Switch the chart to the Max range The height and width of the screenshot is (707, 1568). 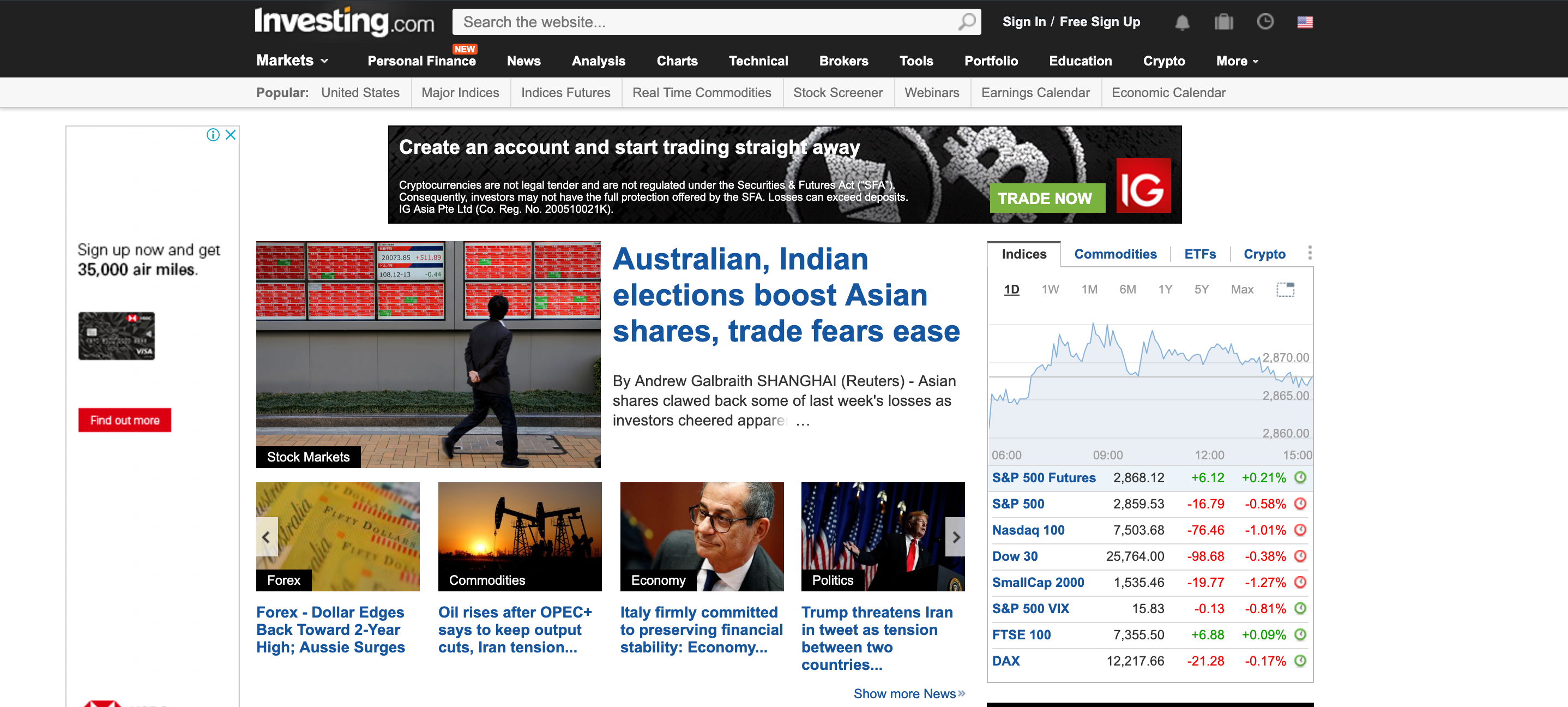pyautogui.click(x=1242, y=289)
